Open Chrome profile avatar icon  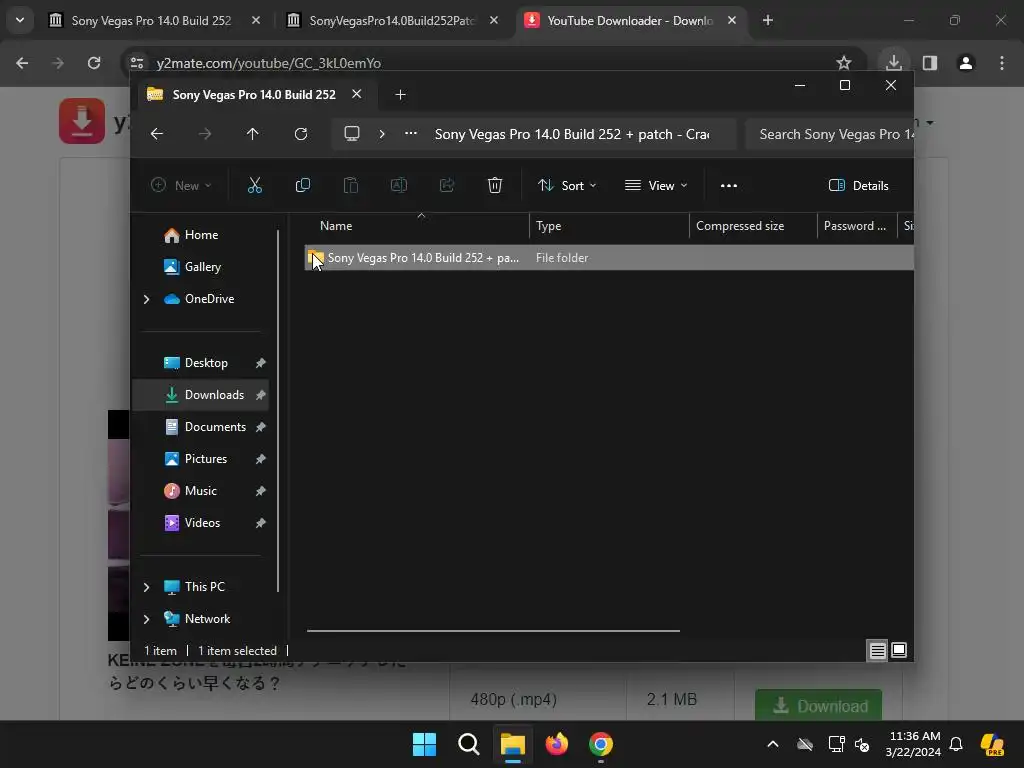[x=966, y=63]
